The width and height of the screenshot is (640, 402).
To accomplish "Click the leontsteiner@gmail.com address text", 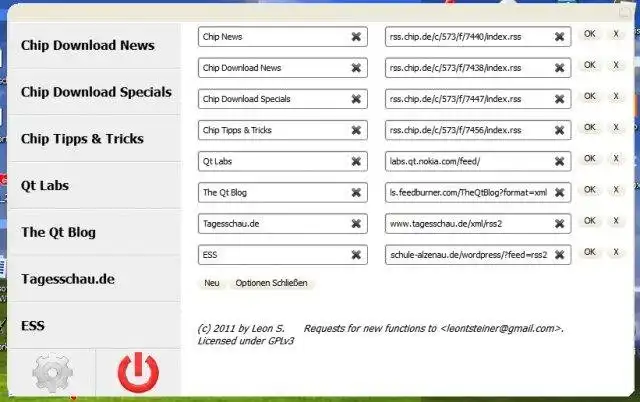I will 500,329.
